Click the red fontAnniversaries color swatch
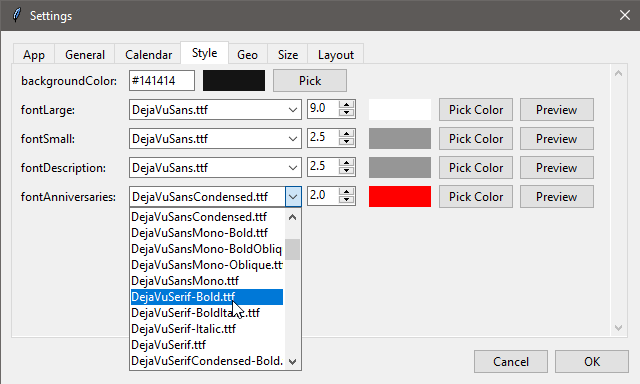The height and width of the screenshot is (384, 640). 400,196
